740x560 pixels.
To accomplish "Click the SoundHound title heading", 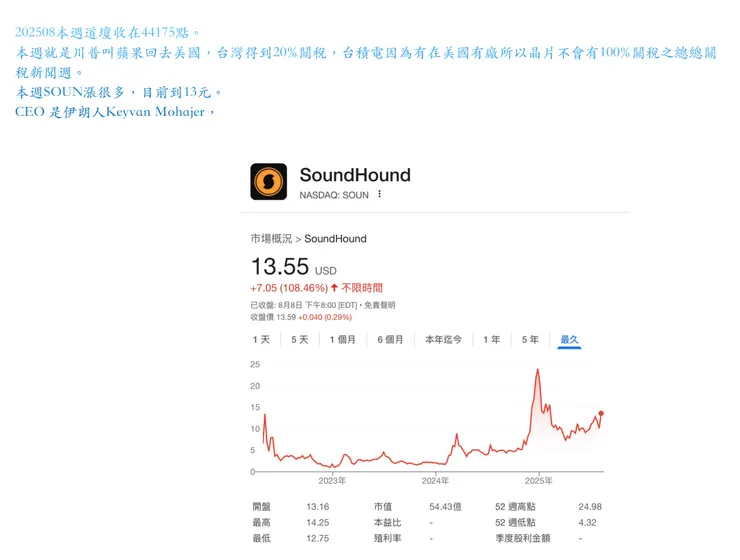I will (355, 175).
